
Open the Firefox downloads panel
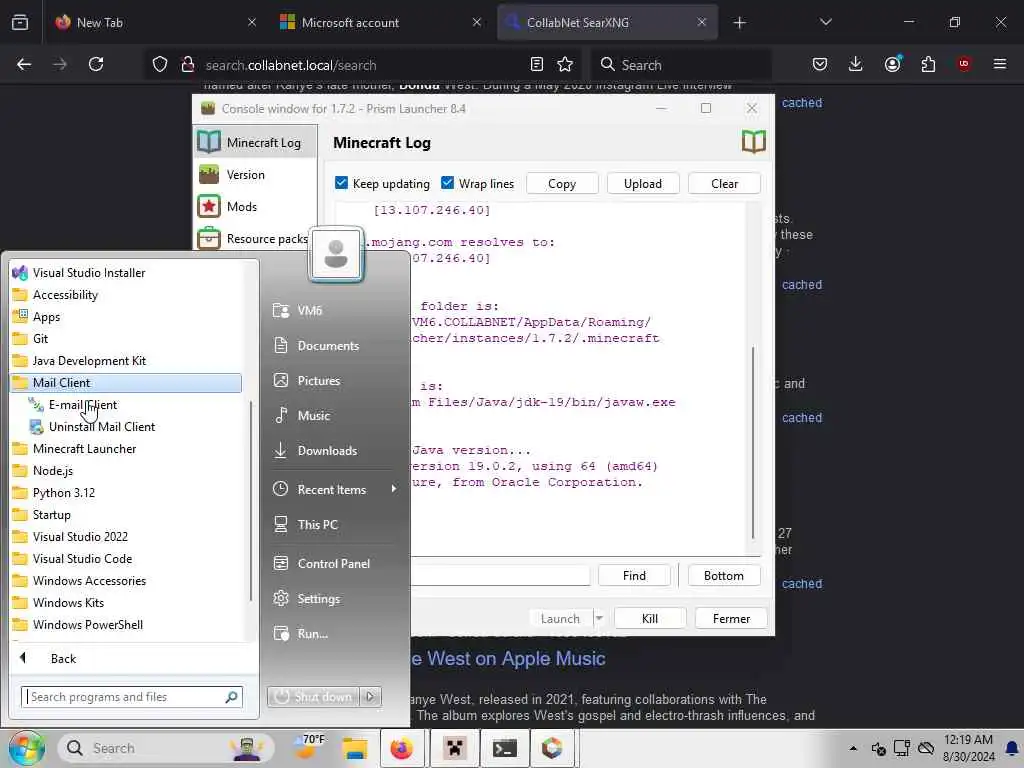tap(856, 64)
